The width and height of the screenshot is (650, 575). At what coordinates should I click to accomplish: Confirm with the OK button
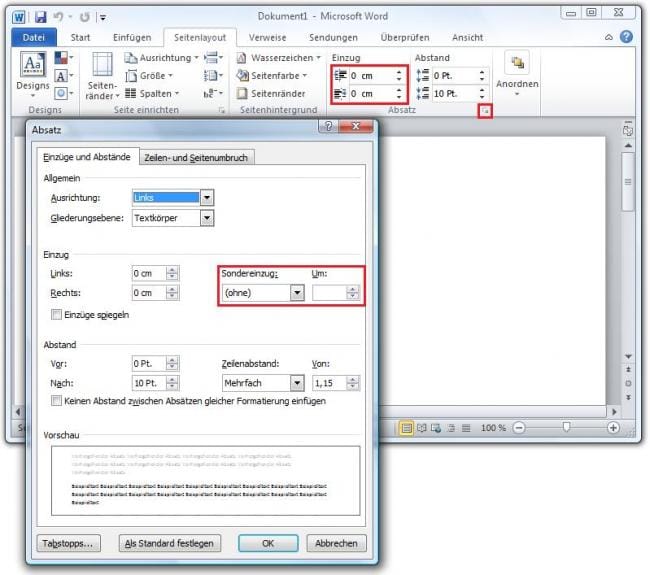(x=268, y=543)
